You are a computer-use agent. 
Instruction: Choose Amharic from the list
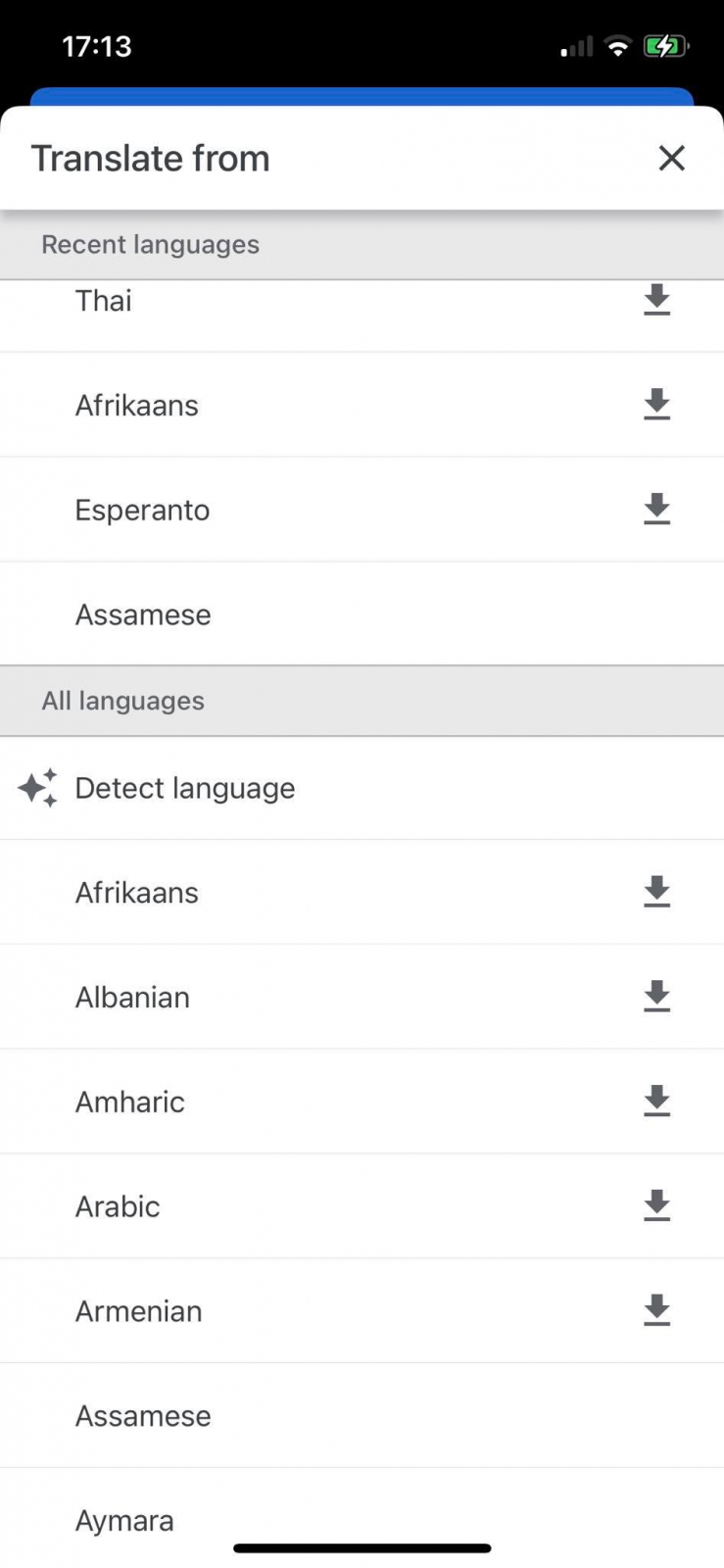click(x=130, y=1102)
